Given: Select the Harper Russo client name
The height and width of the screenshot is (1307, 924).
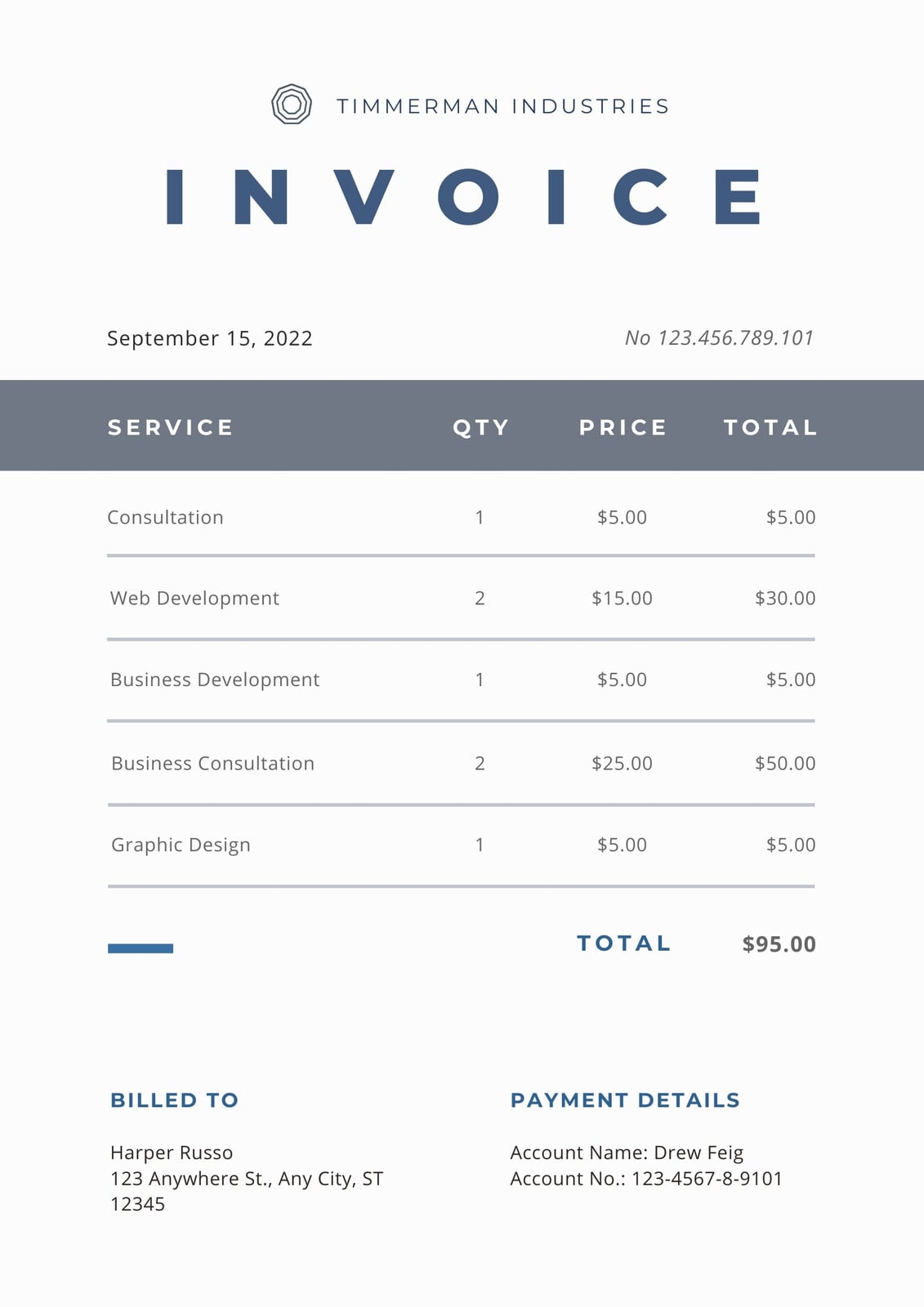Looking at the screenshot, I should (x=172, y=1153).
